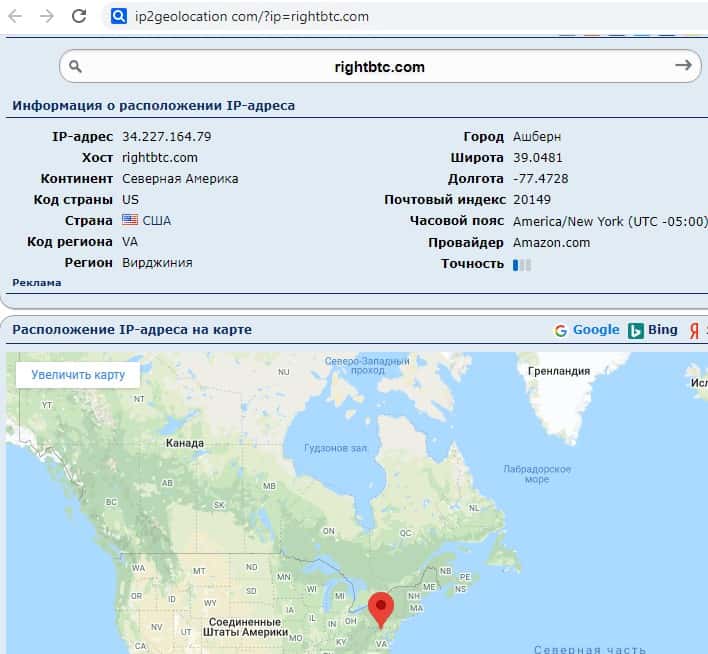708x654 pixels.
Task: Click the Северо-Западный проход map label
Action: click(x=367, y=365)
